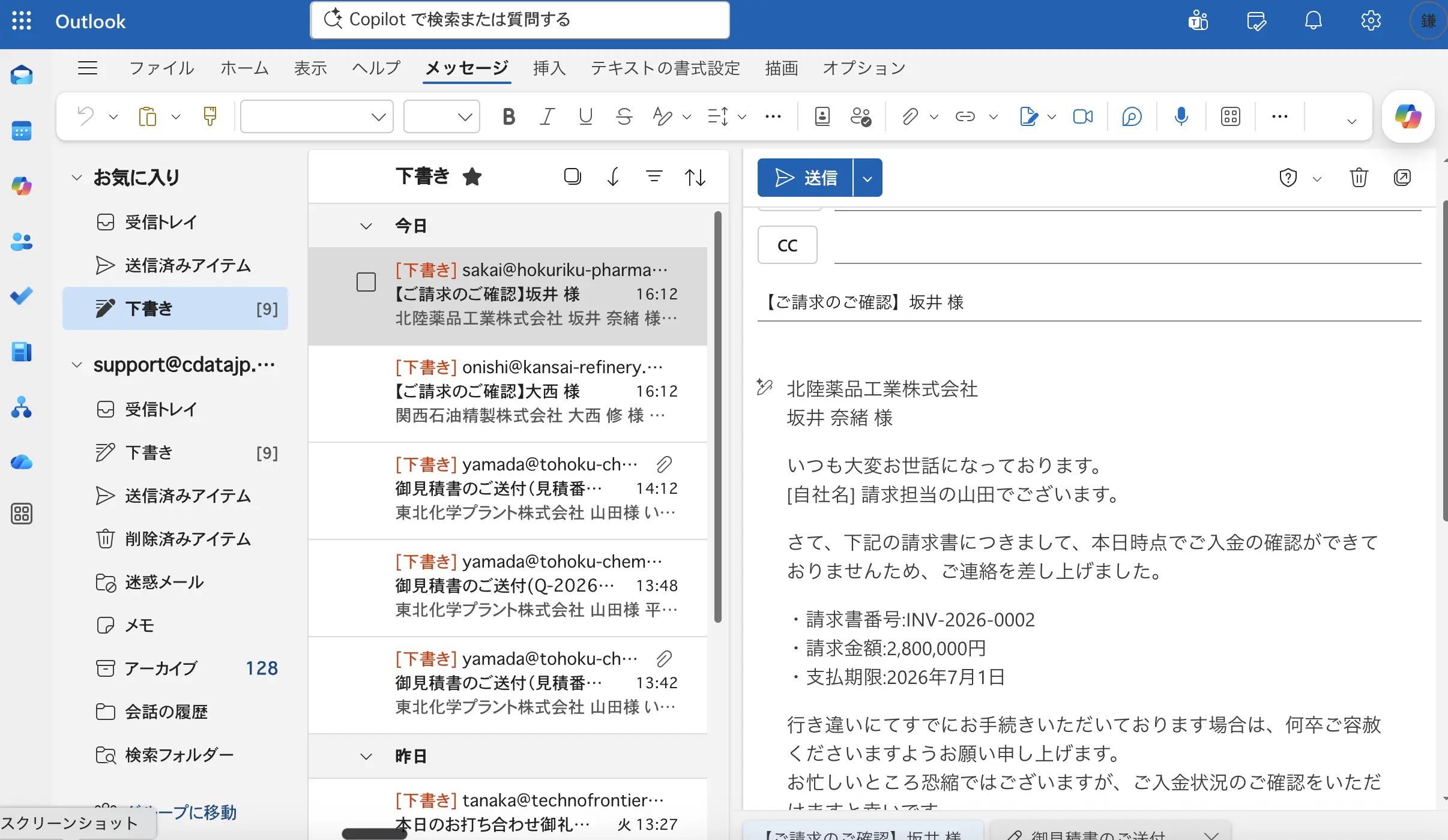Viewport: 1448px width, 840px height.
Task: Open the settings gear
Action: [1371, 21]
